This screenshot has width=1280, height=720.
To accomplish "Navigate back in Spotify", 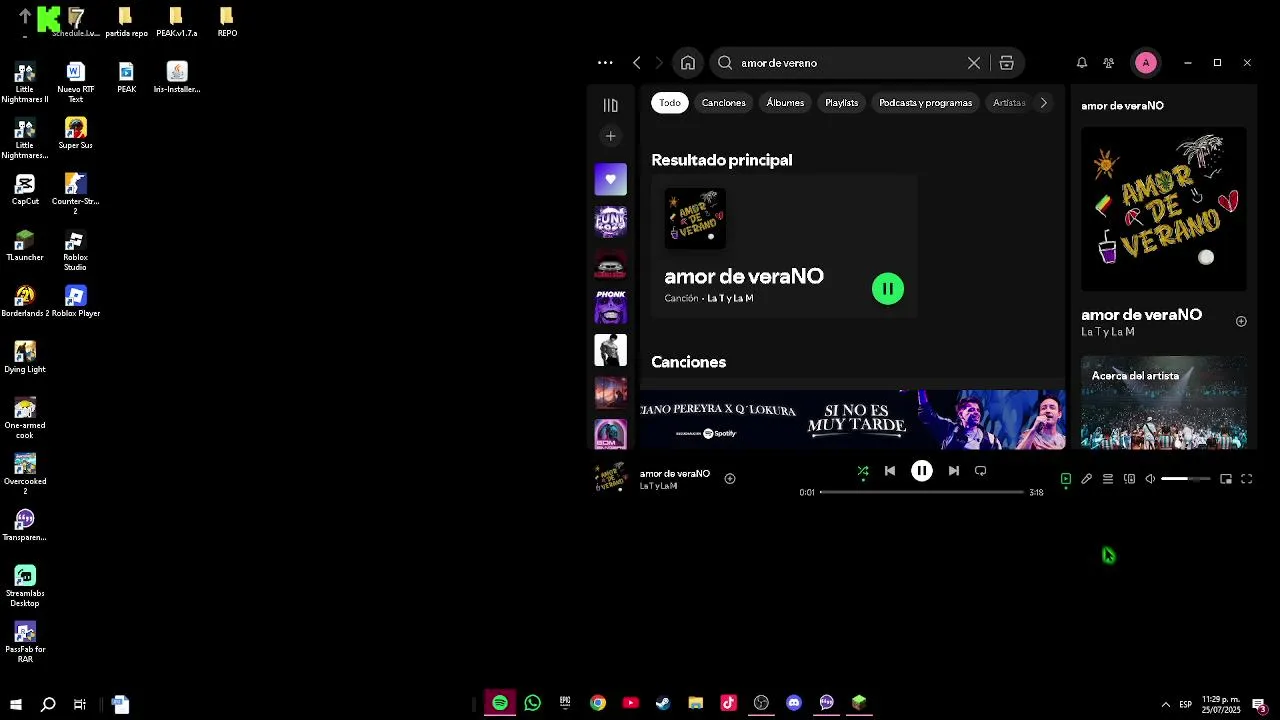I will pyautogui.click(x=637, y=63).
